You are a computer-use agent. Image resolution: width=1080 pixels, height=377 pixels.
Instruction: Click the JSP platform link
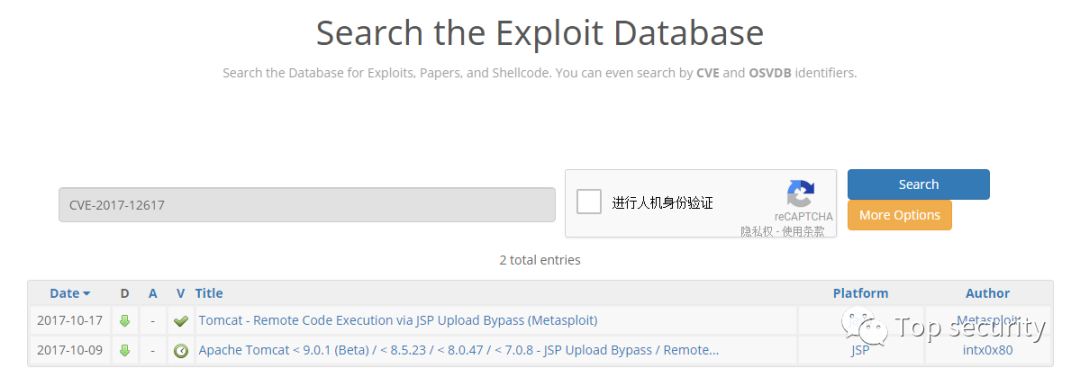point(860,350)
